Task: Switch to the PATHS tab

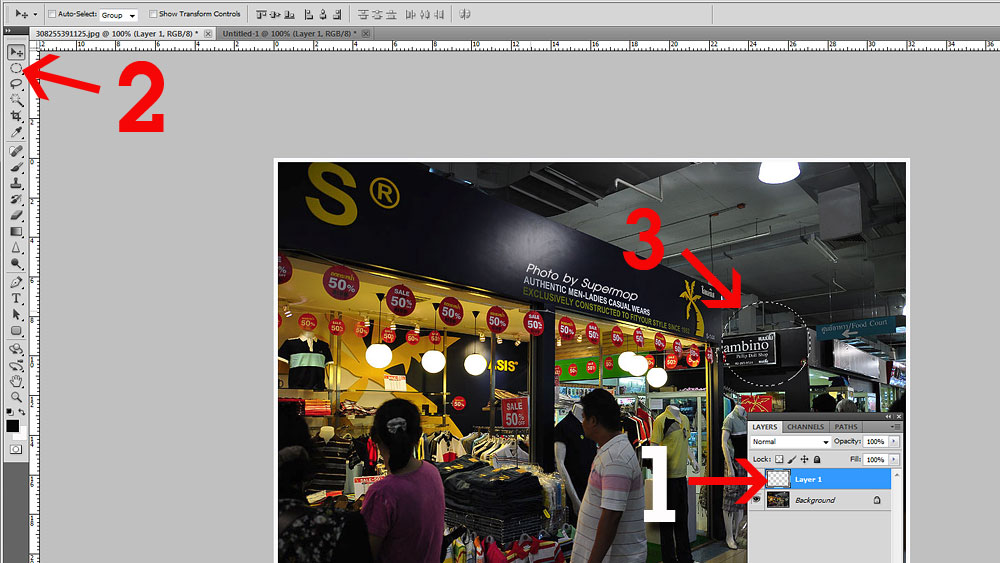Action: [846, 427]
